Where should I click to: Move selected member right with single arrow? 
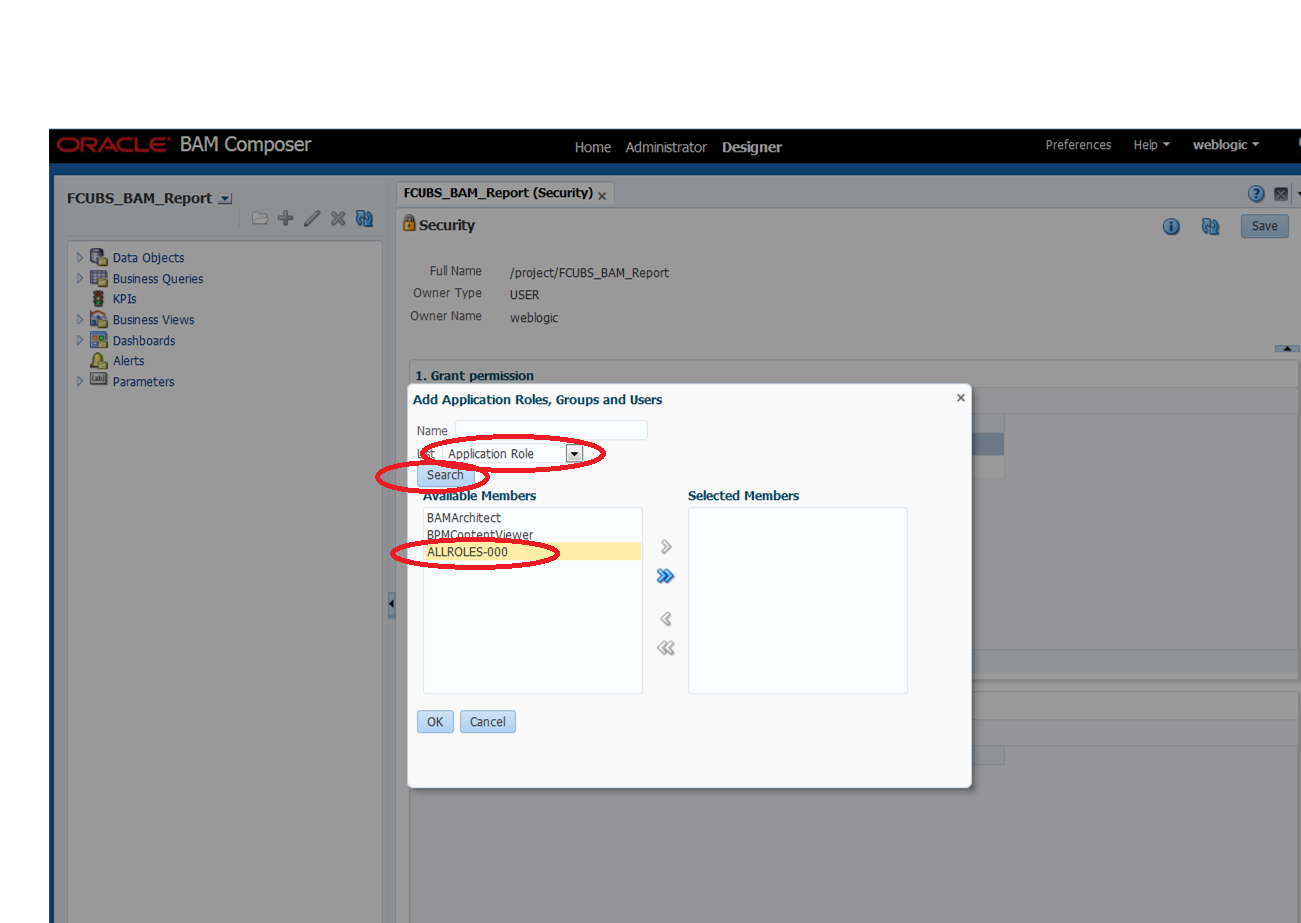pos(666,547)
